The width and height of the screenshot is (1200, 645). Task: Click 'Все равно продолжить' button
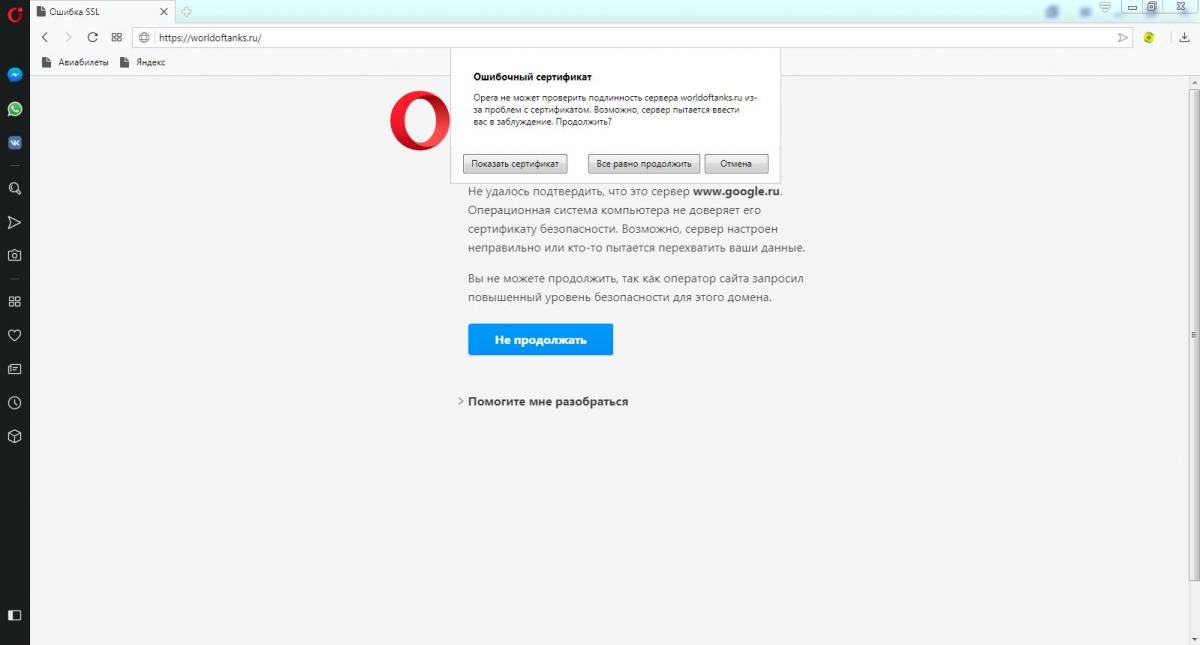pos(644,164)
